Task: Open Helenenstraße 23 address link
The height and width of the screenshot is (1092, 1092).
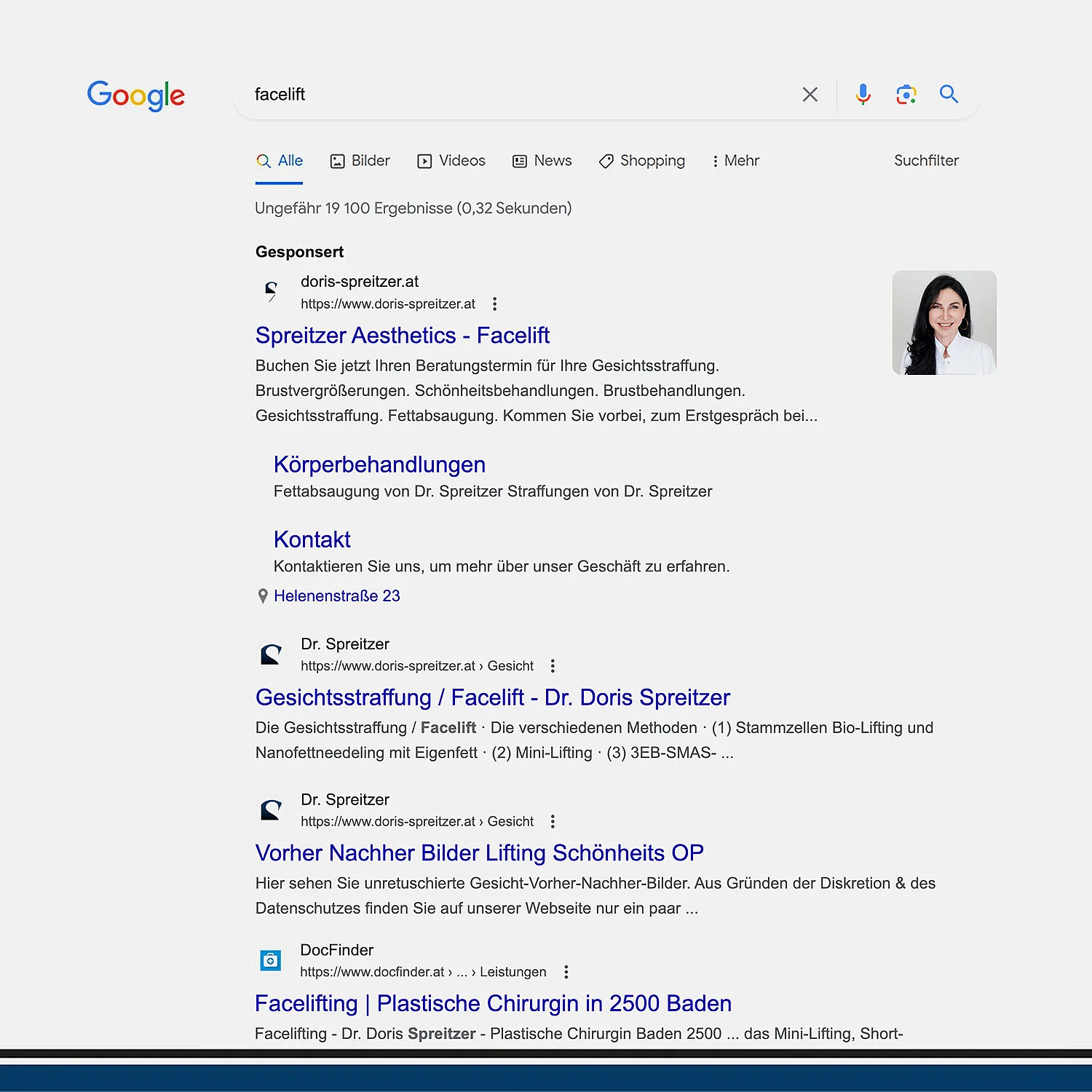Action: (x=337, y=596)
